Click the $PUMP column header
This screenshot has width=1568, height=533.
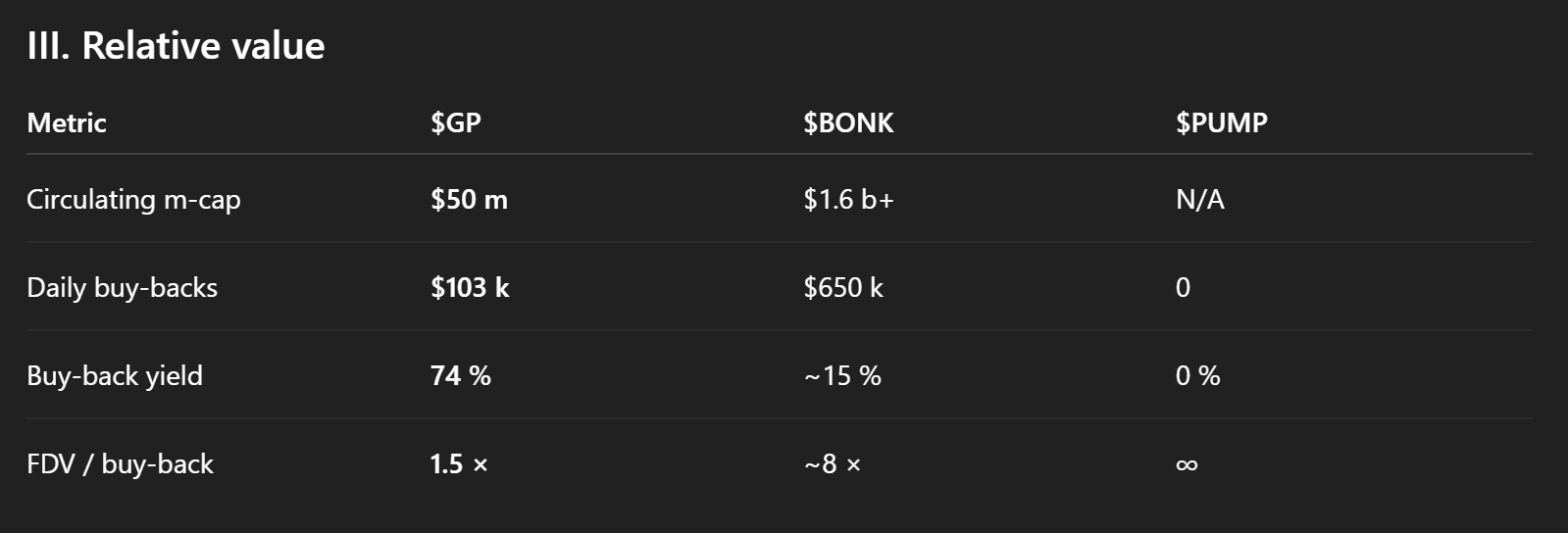coord(1222,122)
